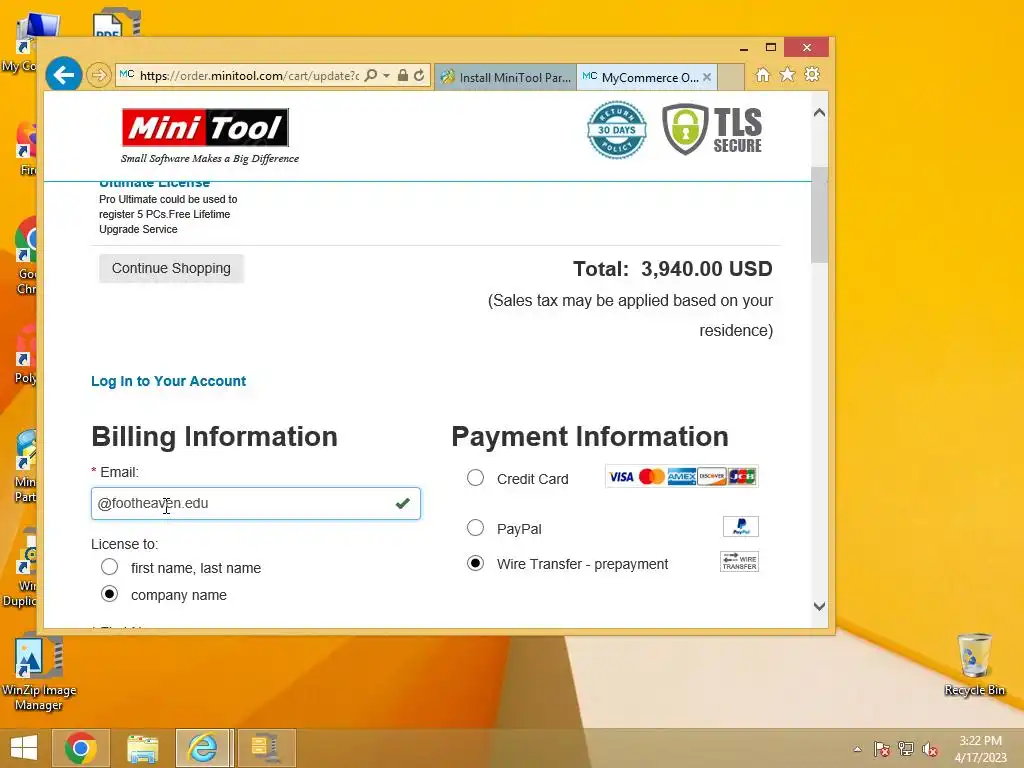Switch to Install MiniTool Par... tab
Image resolution: width=1024 pixels, height=768 pixels.
point(506,77)
